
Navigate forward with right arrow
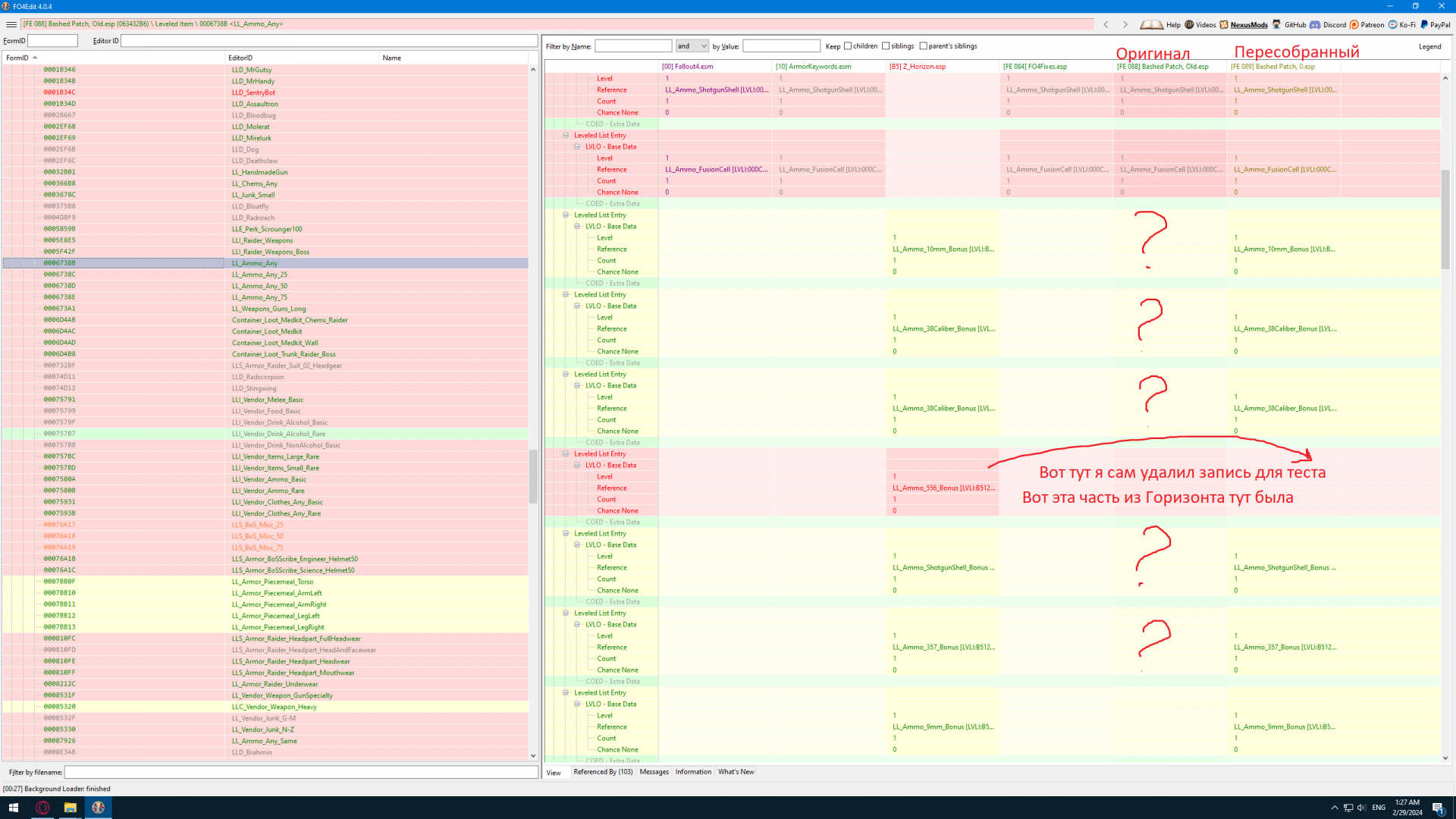coord(1125,24)
